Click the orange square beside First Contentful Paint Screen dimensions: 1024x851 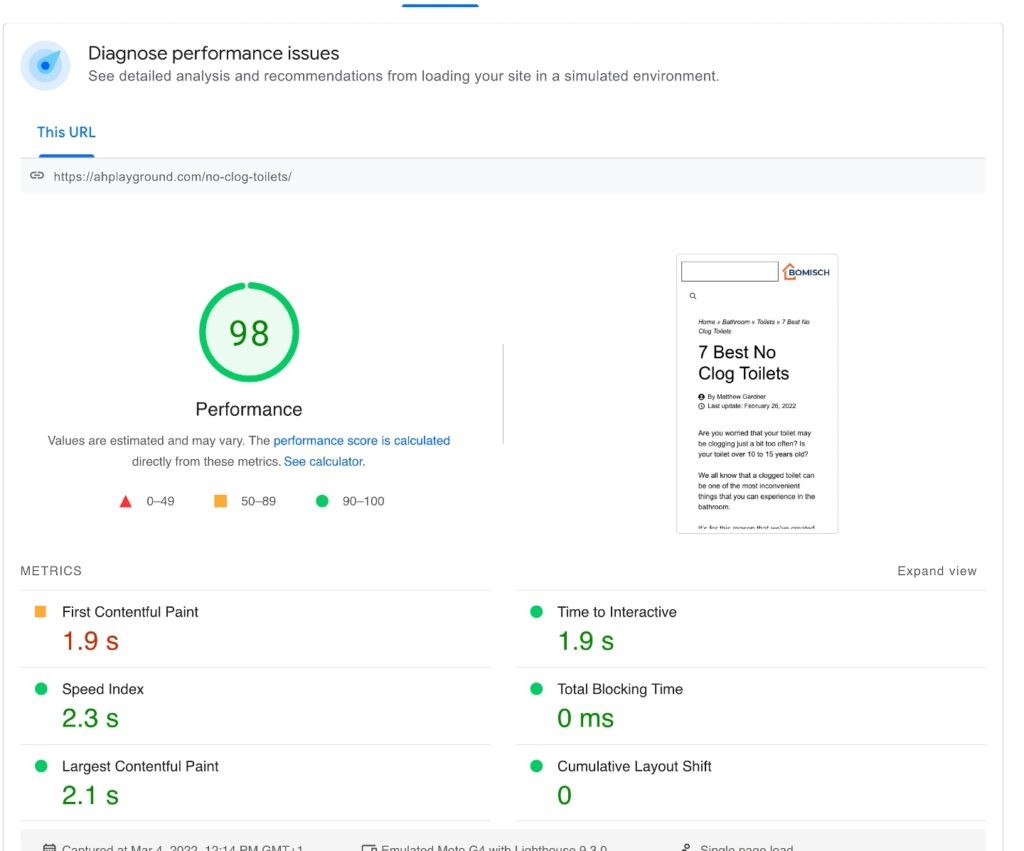click(x=41, y=611)
